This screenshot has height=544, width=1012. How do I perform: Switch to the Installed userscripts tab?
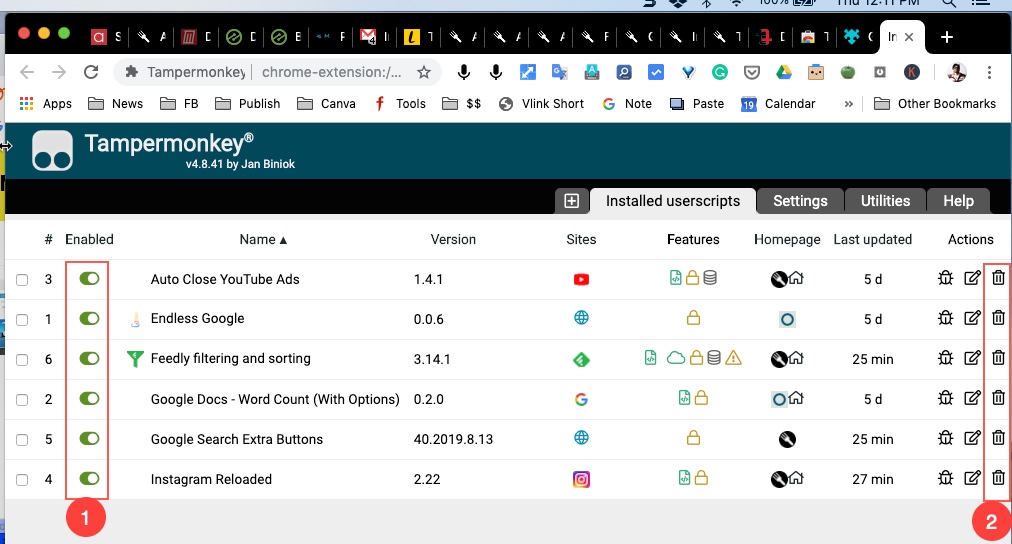[x=673, y=201]
